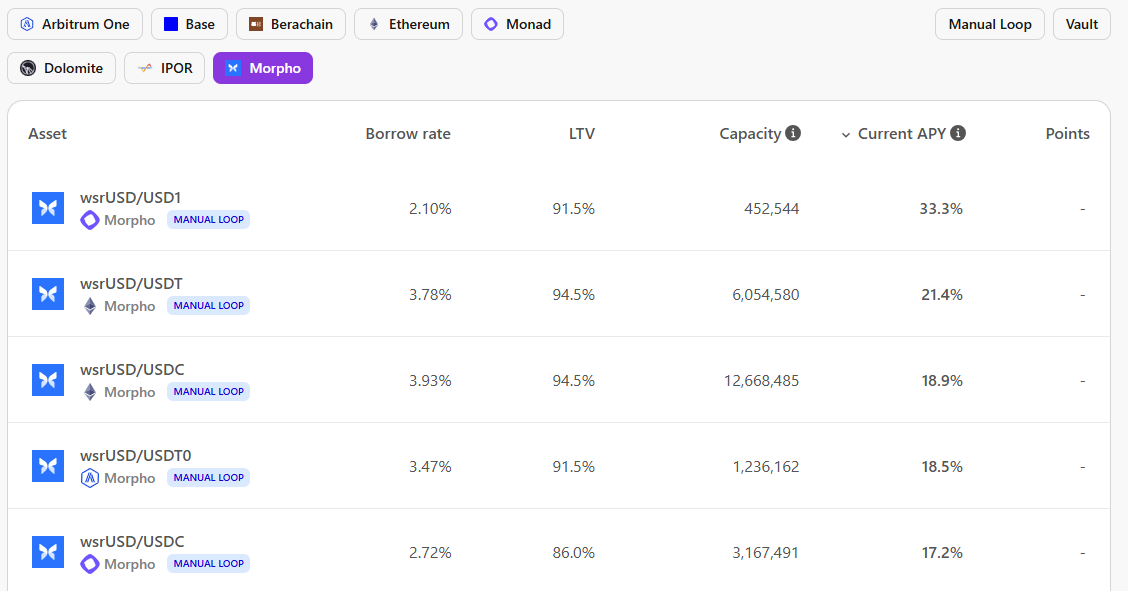Viewport: 1128px width, 591px height.
Task: Click Arbitrum One logo icon in filter
Action: [27, 24]
